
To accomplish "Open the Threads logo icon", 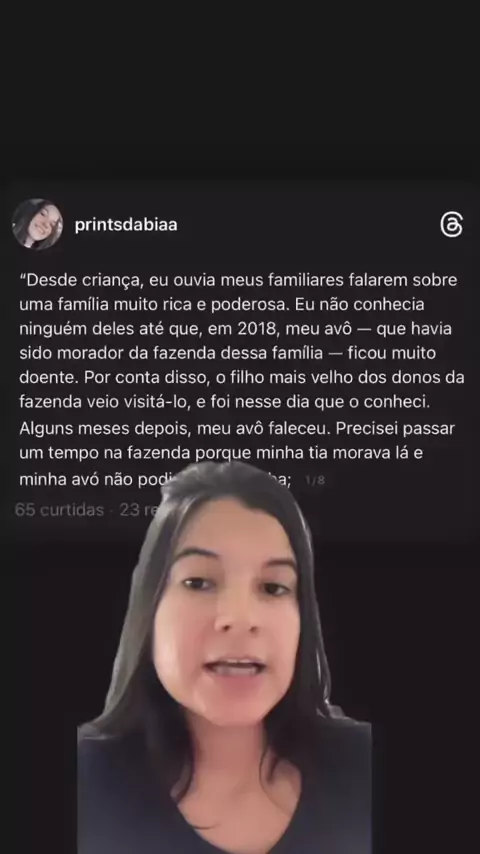I will (x=452, y=225).
